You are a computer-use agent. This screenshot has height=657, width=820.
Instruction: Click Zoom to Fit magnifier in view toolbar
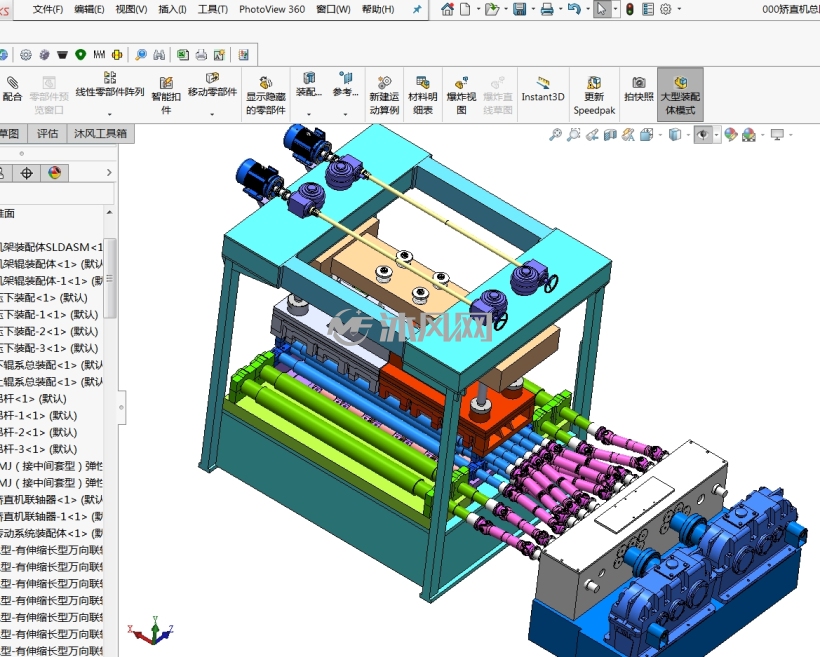[555, 135]
